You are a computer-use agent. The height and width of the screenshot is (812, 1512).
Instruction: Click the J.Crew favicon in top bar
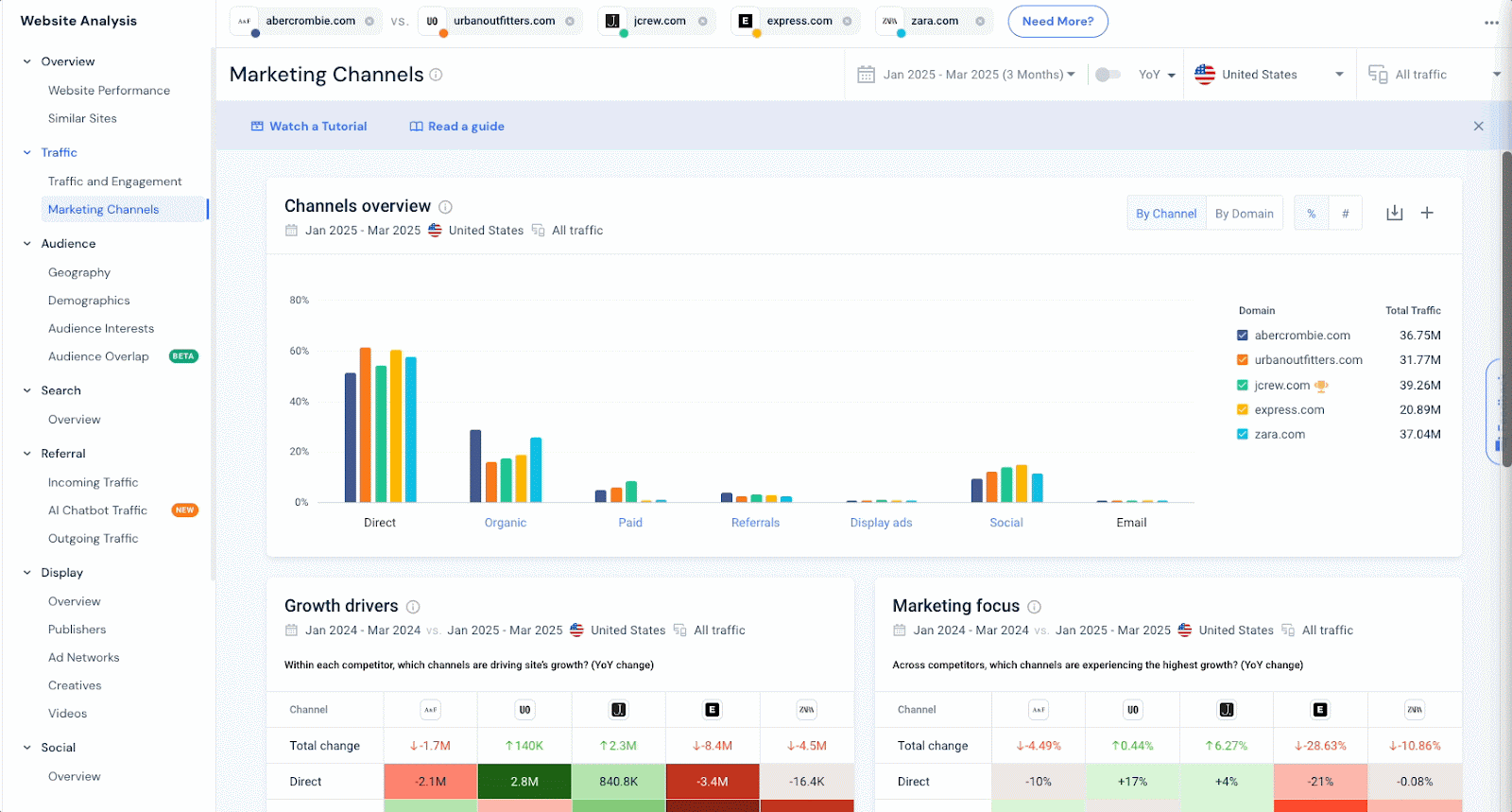[x=612, y=21]
